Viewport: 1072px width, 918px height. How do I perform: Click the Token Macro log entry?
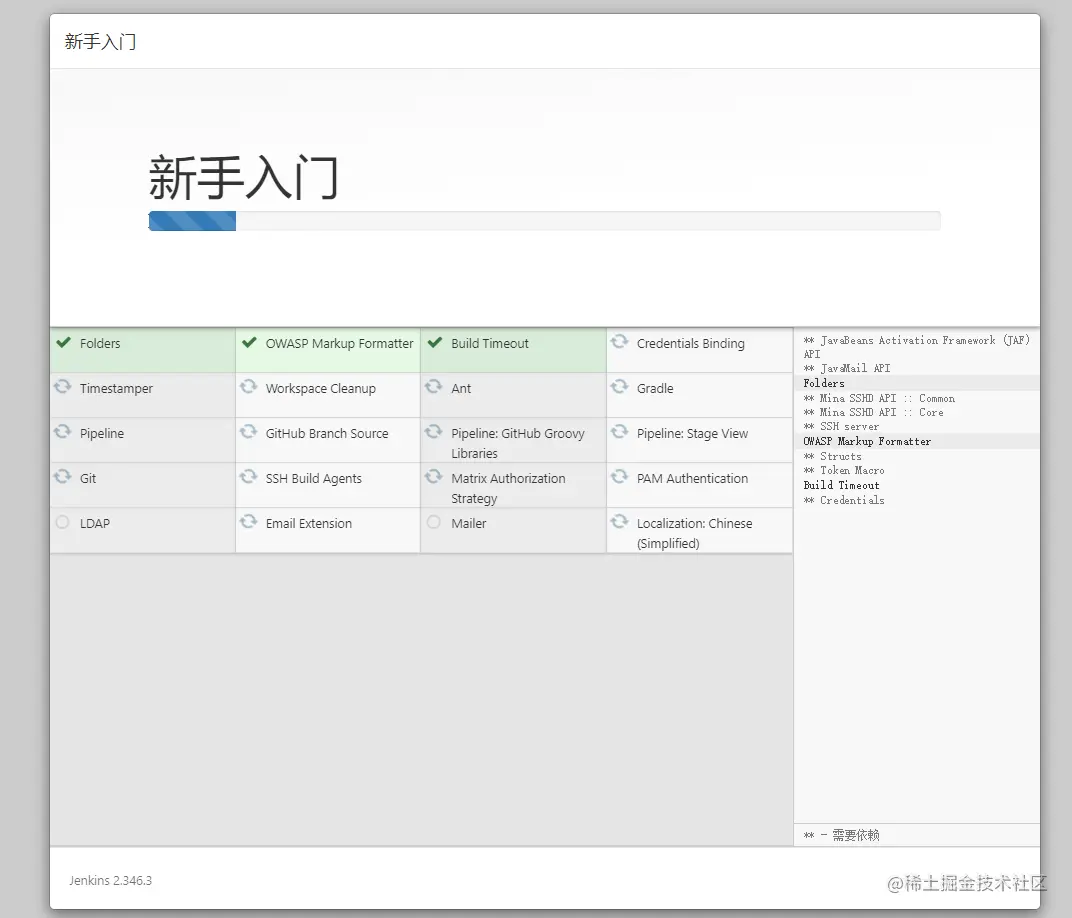pos(844,471)
